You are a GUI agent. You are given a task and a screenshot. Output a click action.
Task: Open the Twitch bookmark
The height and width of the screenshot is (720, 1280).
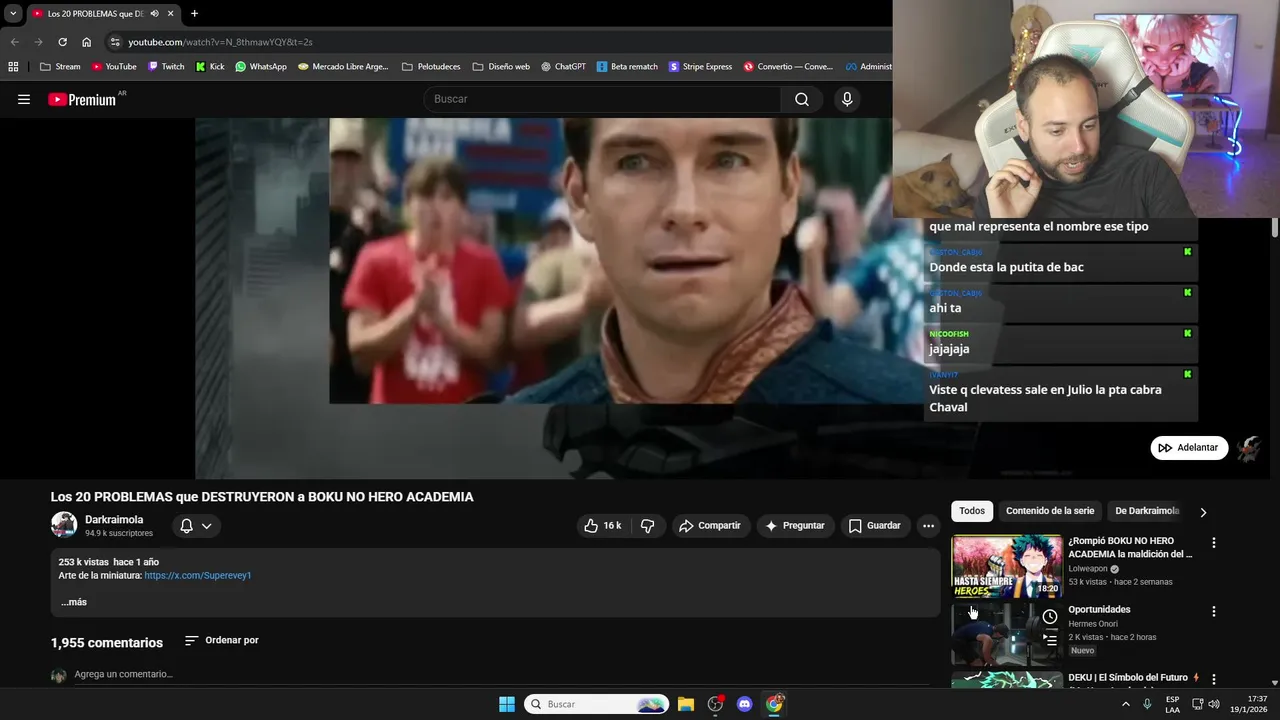click(x=166, y=67)
